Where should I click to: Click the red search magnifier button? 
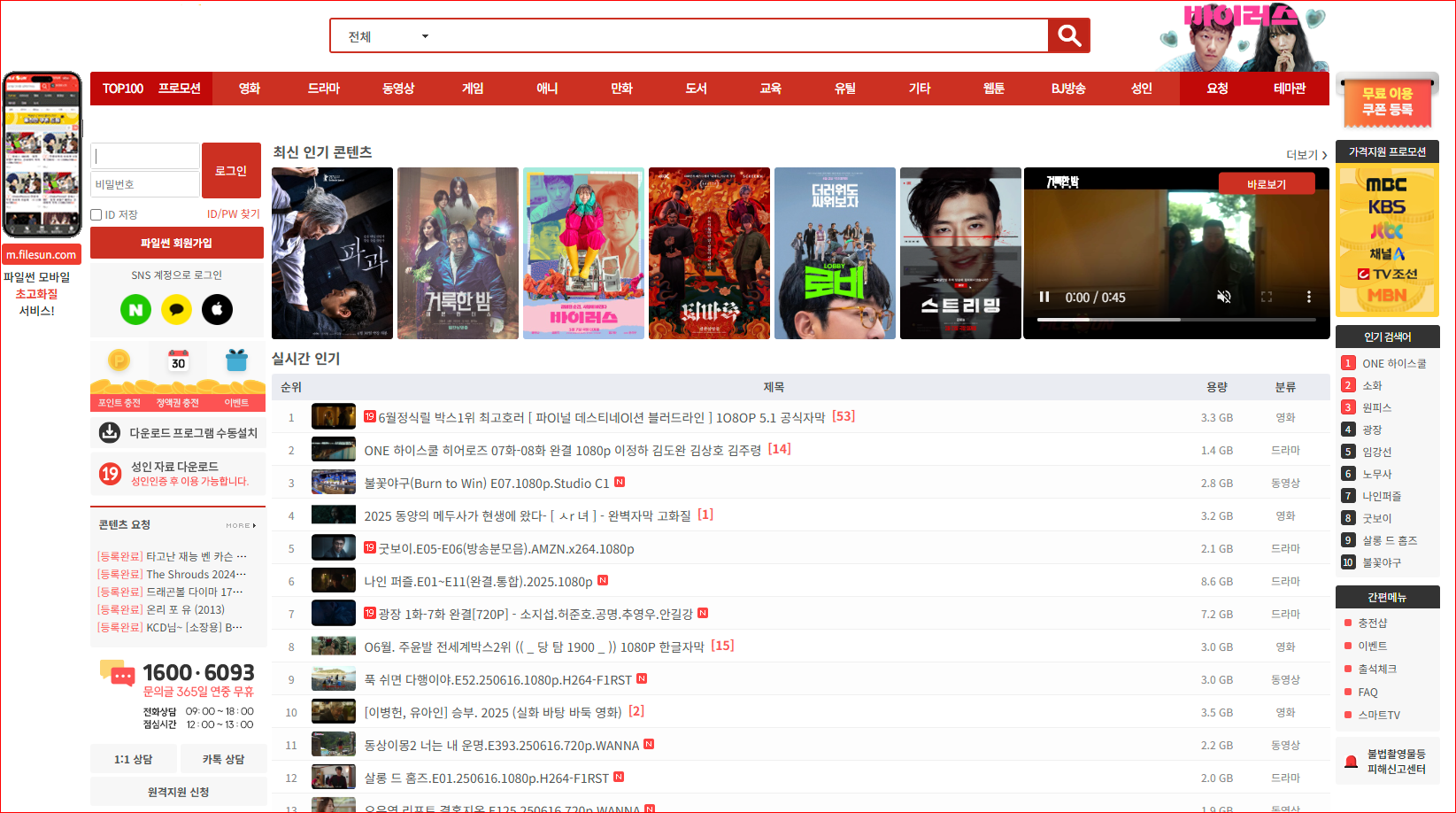pyautogui.click(x=1069, y=35)
